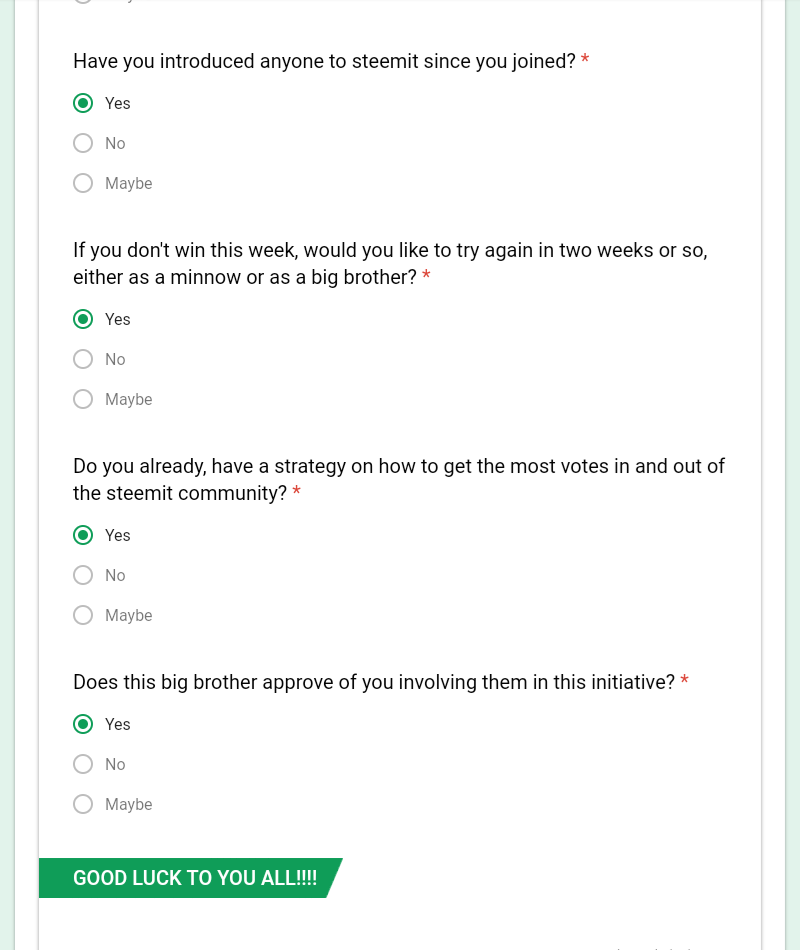Pick Yes for having a vote strategy

point(83,535)
